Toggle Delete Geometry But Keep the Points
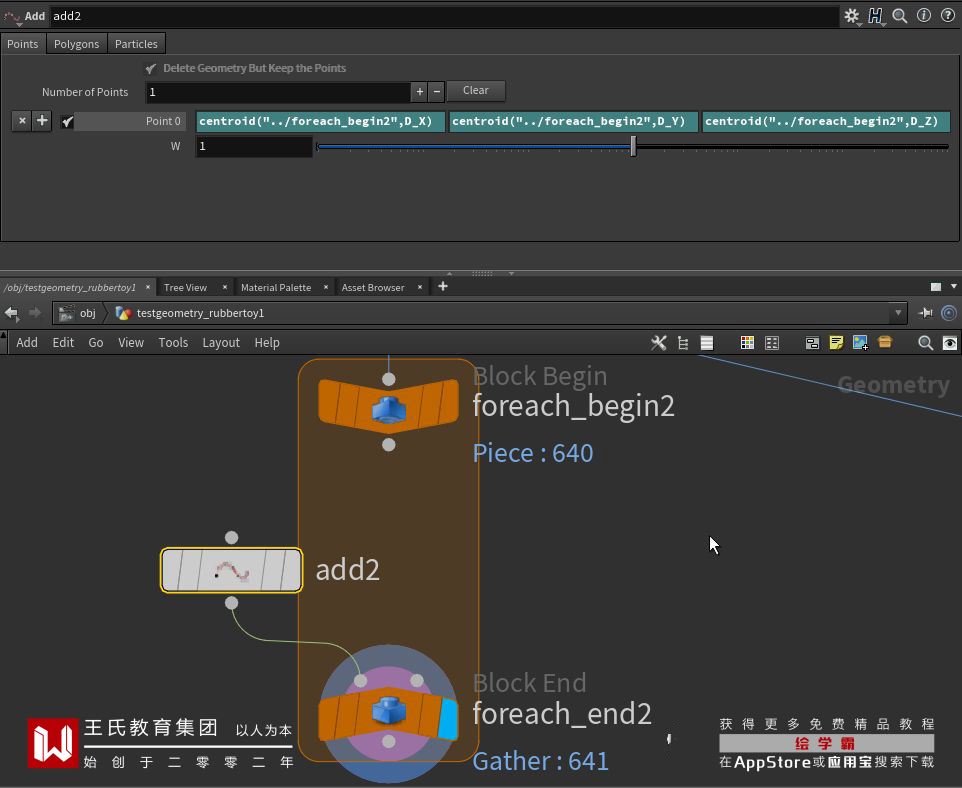The image size is (962, 788). click(151, 69)
